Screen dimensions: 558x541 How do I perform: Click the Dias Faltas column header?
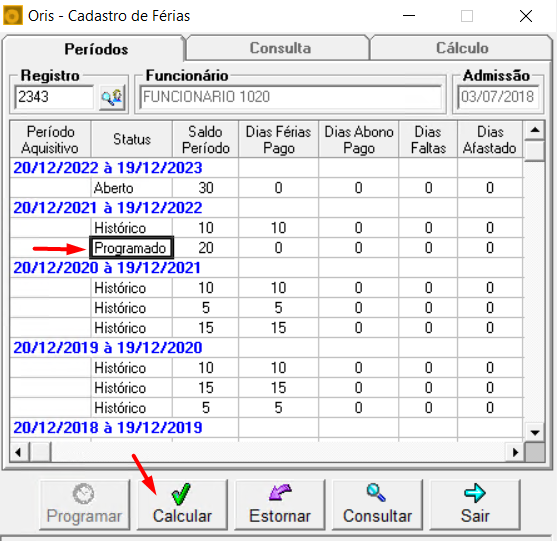click(x=428, y=140)
